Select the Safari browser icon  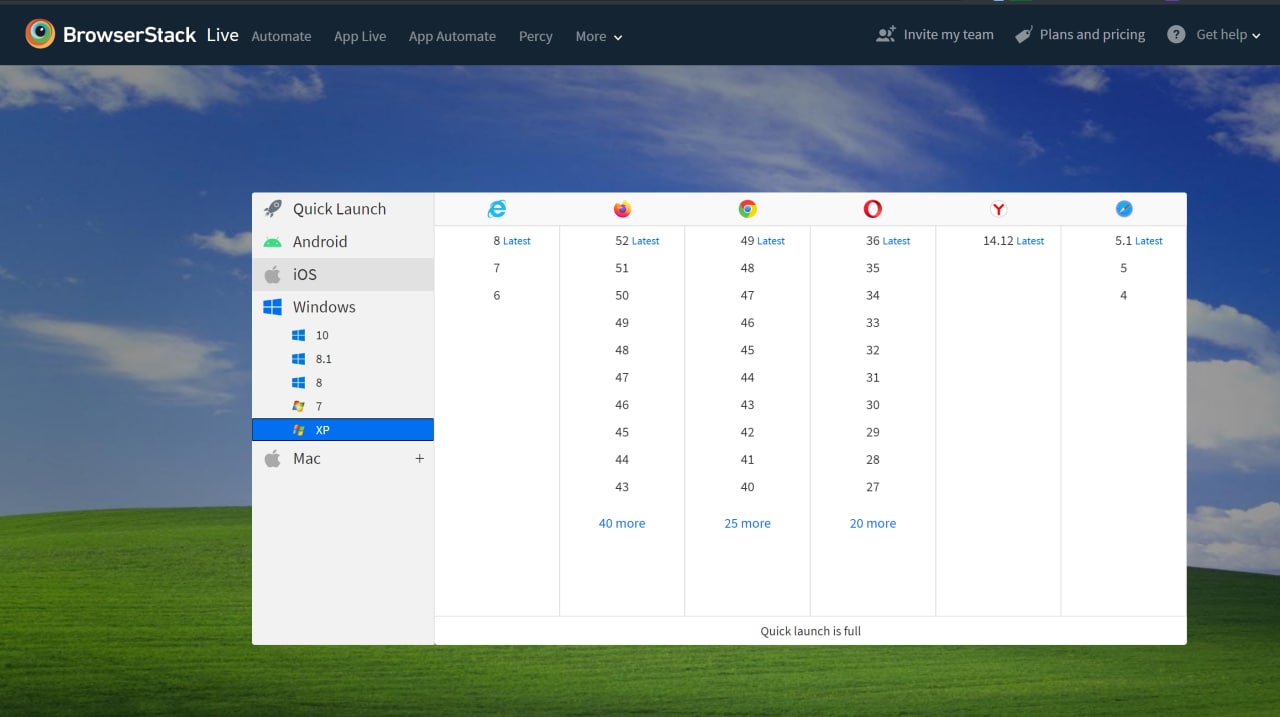tap(1124, 209)
